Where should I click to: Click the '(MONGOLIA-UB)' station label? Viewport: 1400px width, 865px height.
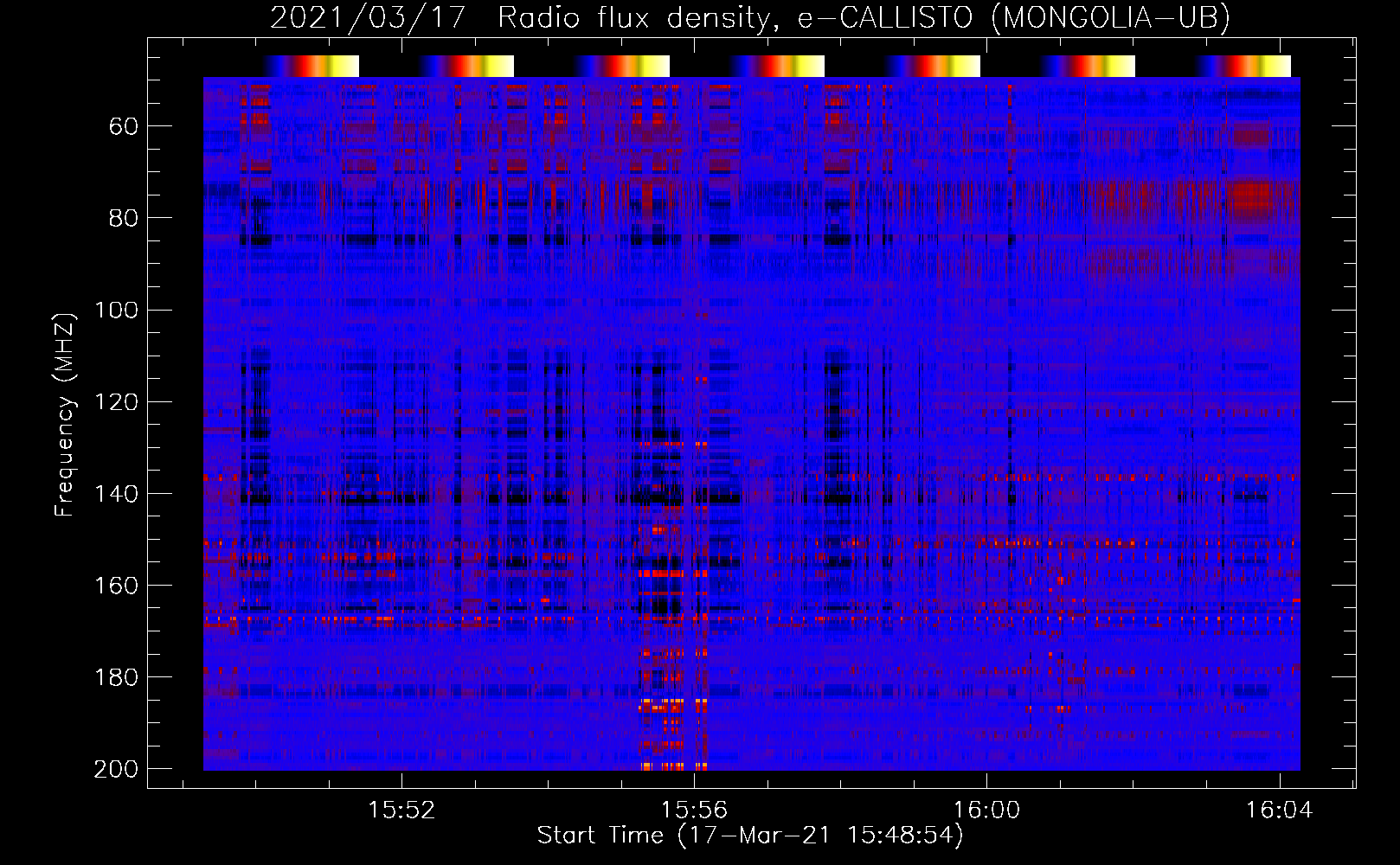point(1111,17)
